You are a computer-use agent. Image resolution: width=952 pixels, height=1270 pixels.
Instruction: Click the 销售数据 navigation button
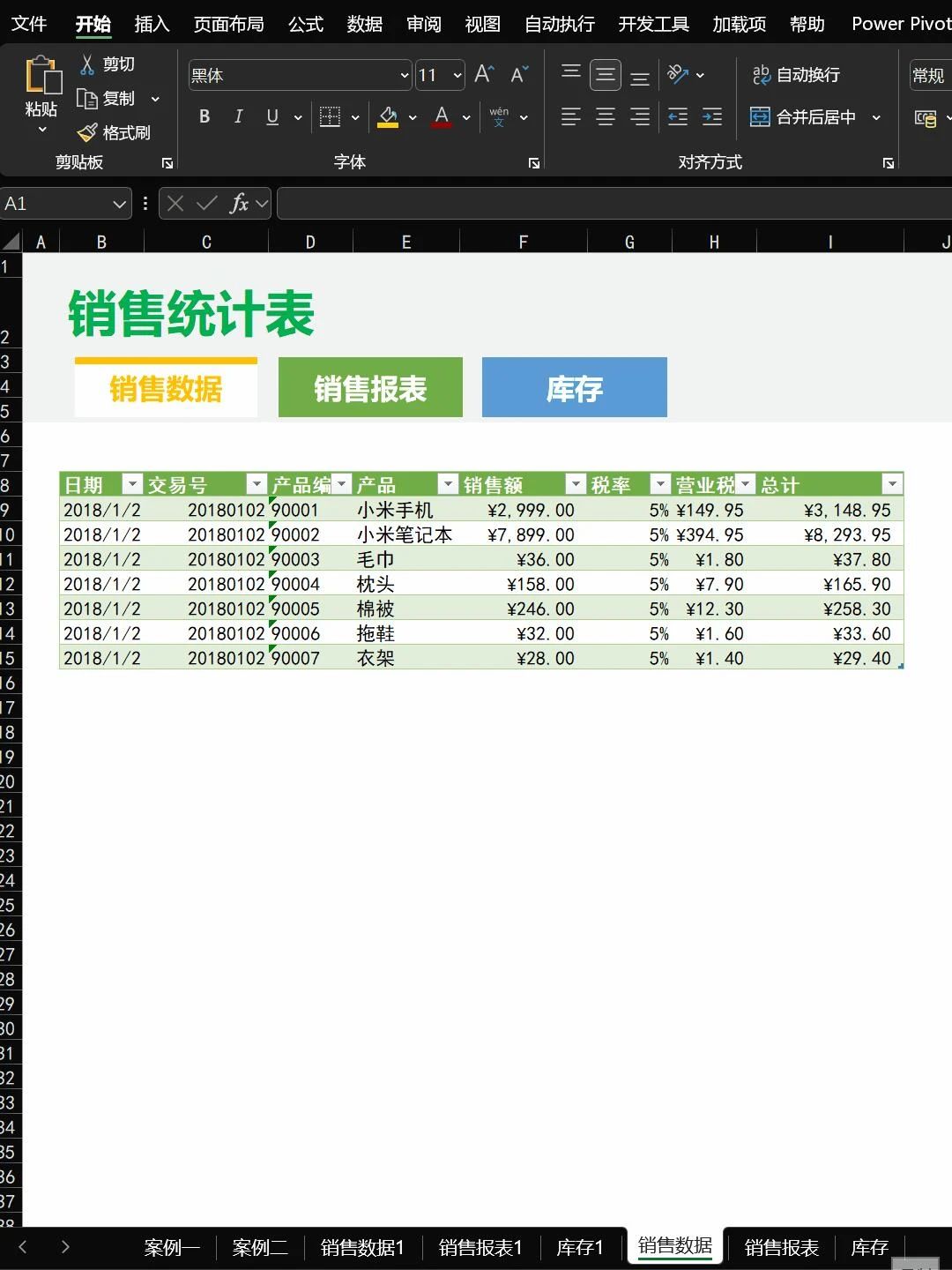coord(166,387)
